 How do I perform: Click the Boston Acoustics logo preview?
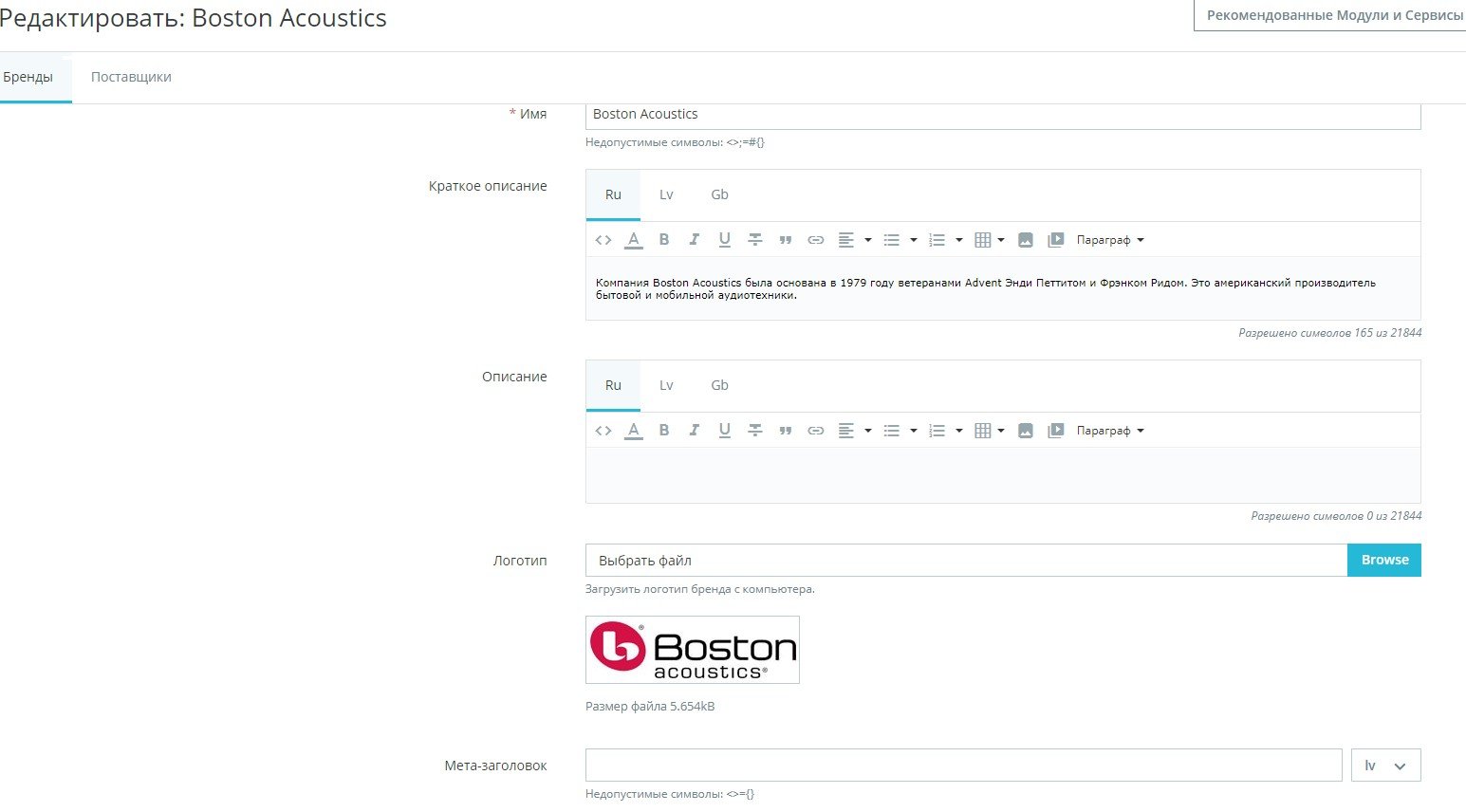(693, 650)
